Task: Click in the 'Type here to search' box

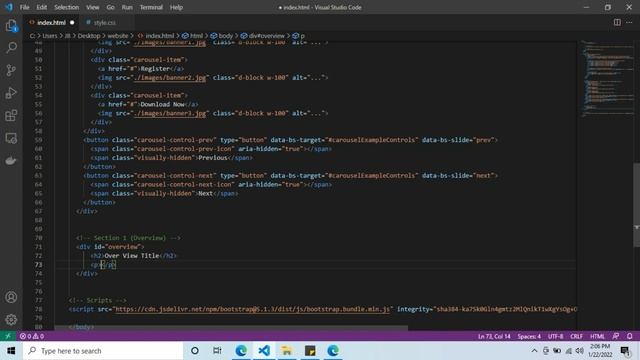Action: click(x=103, y=351)
